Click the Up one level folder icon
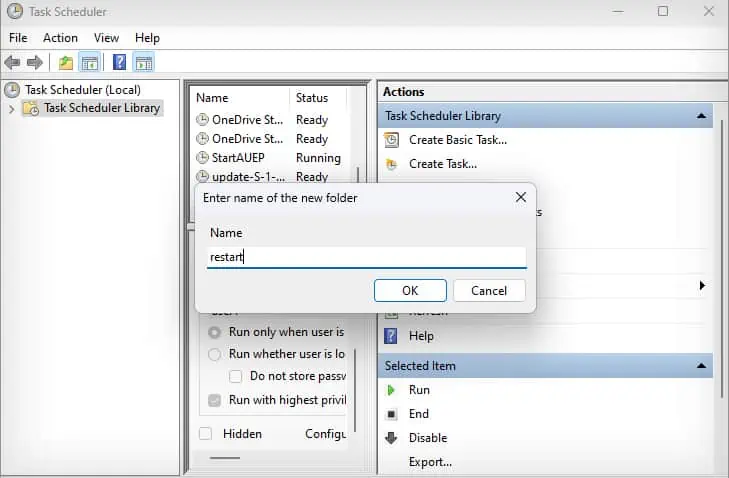Viewport: 729px width, 478px height. [66, 62]
